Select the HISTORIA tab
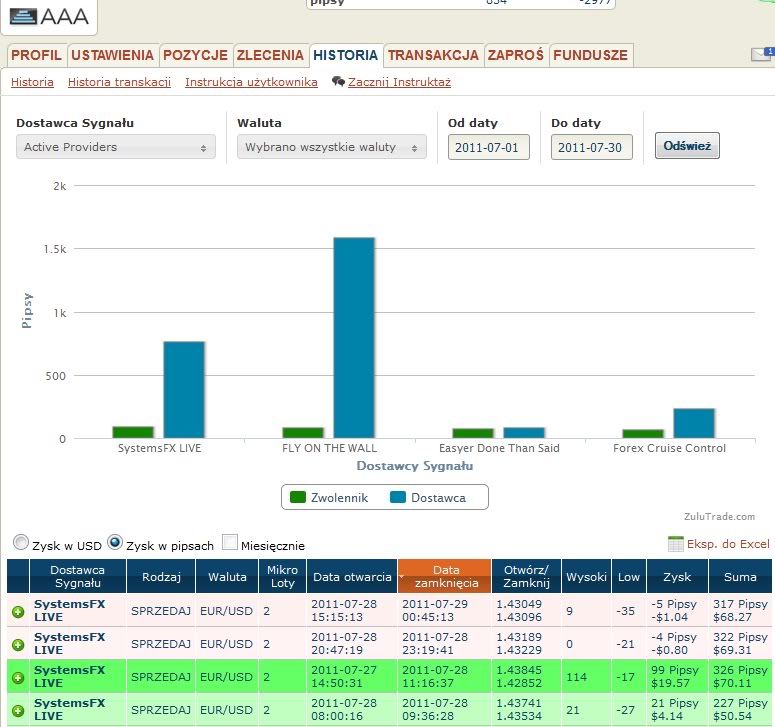This screenshot has height=727, width=775. (x=346, y=55)
